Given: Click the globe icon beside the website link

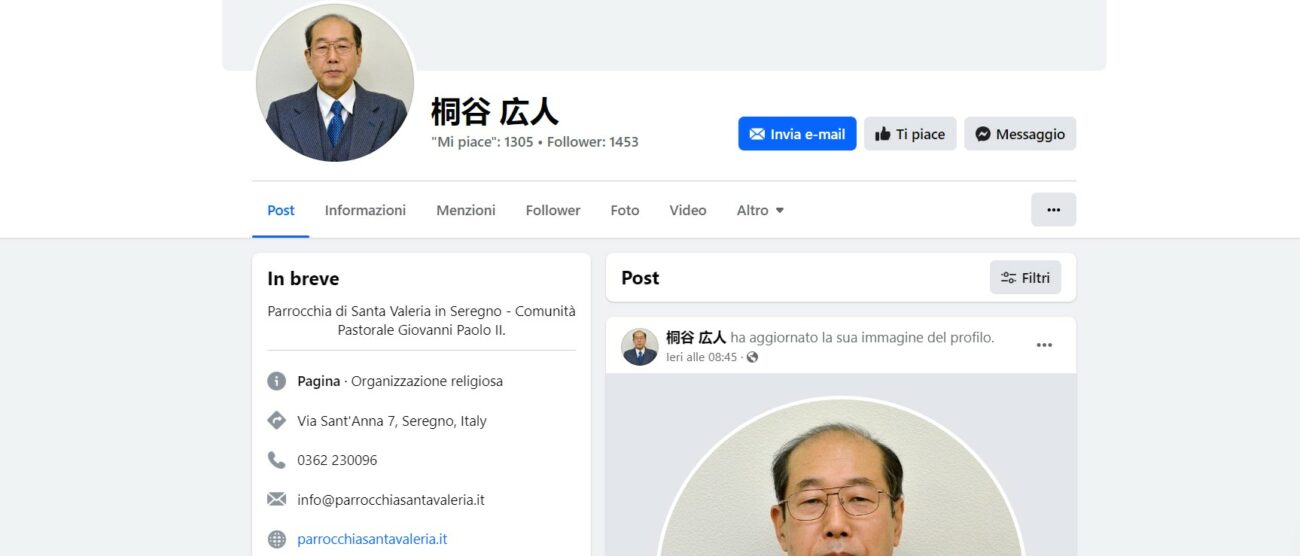Looking at the screenshot, I should pyautogui.click(x=277, y=539).
